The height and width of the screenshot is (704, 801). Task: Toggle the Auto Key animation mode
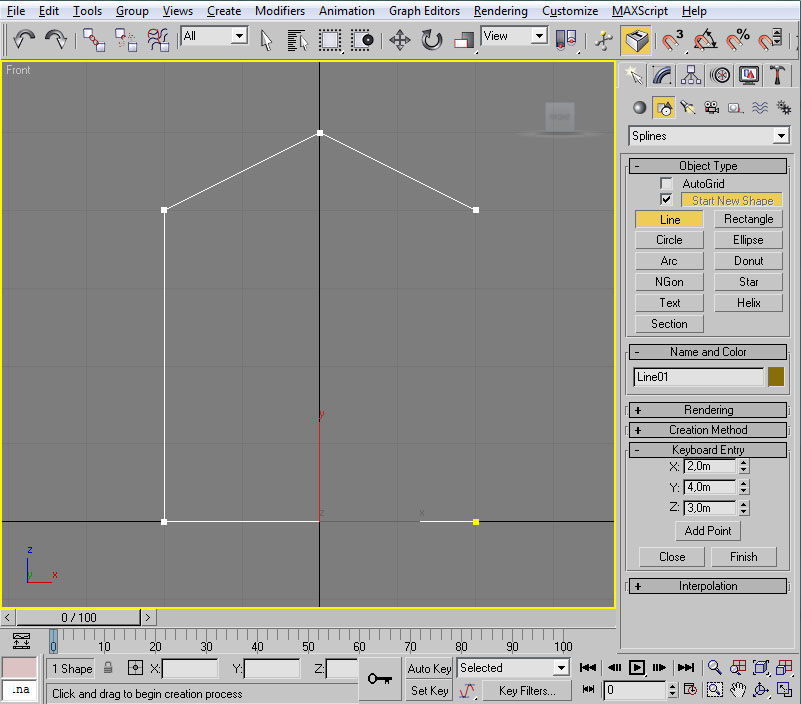pyautogui.click(x=429, y=668)
